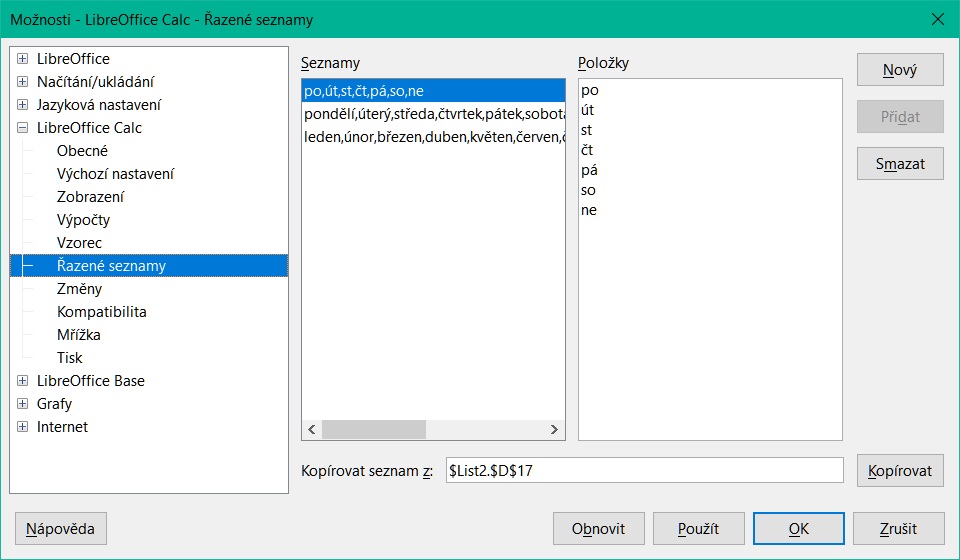Viewport: 960px width, 560px height.
Task: Click the Seznamy horizontal scrollbar thumb
Action: [374, 430]
